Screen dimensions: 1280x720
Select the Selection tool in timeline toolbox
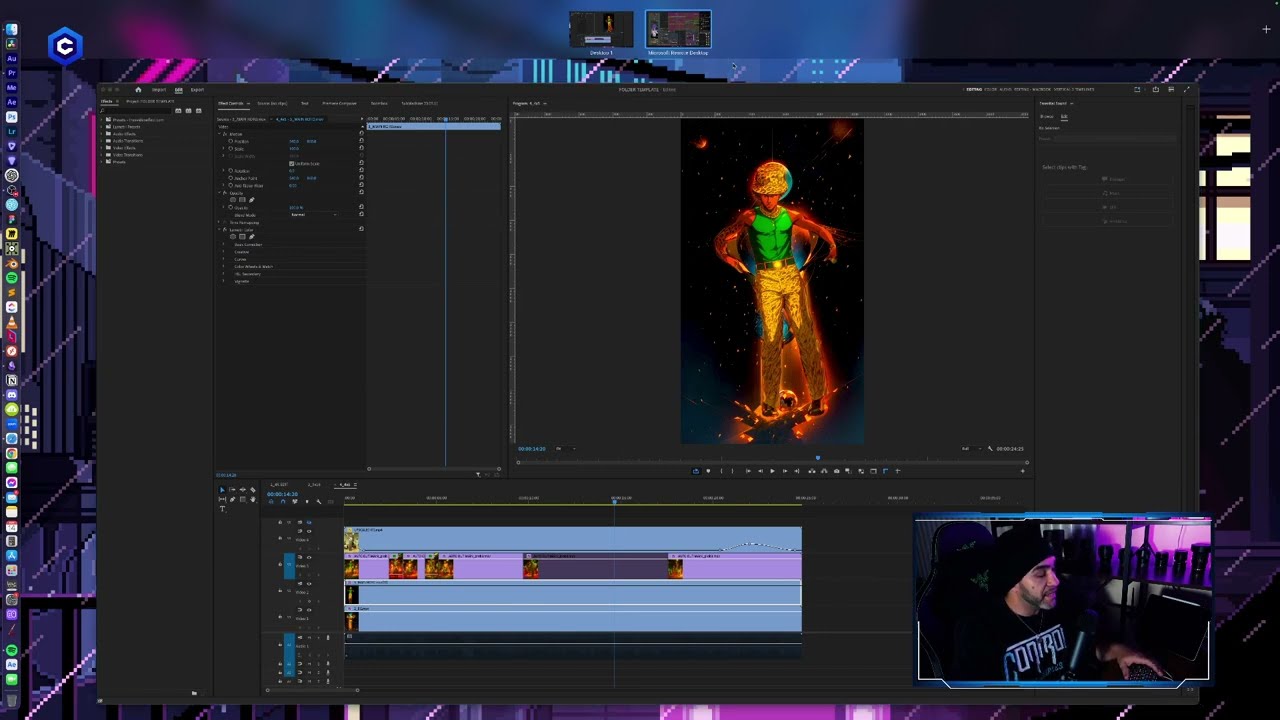[x=222, y=489]
